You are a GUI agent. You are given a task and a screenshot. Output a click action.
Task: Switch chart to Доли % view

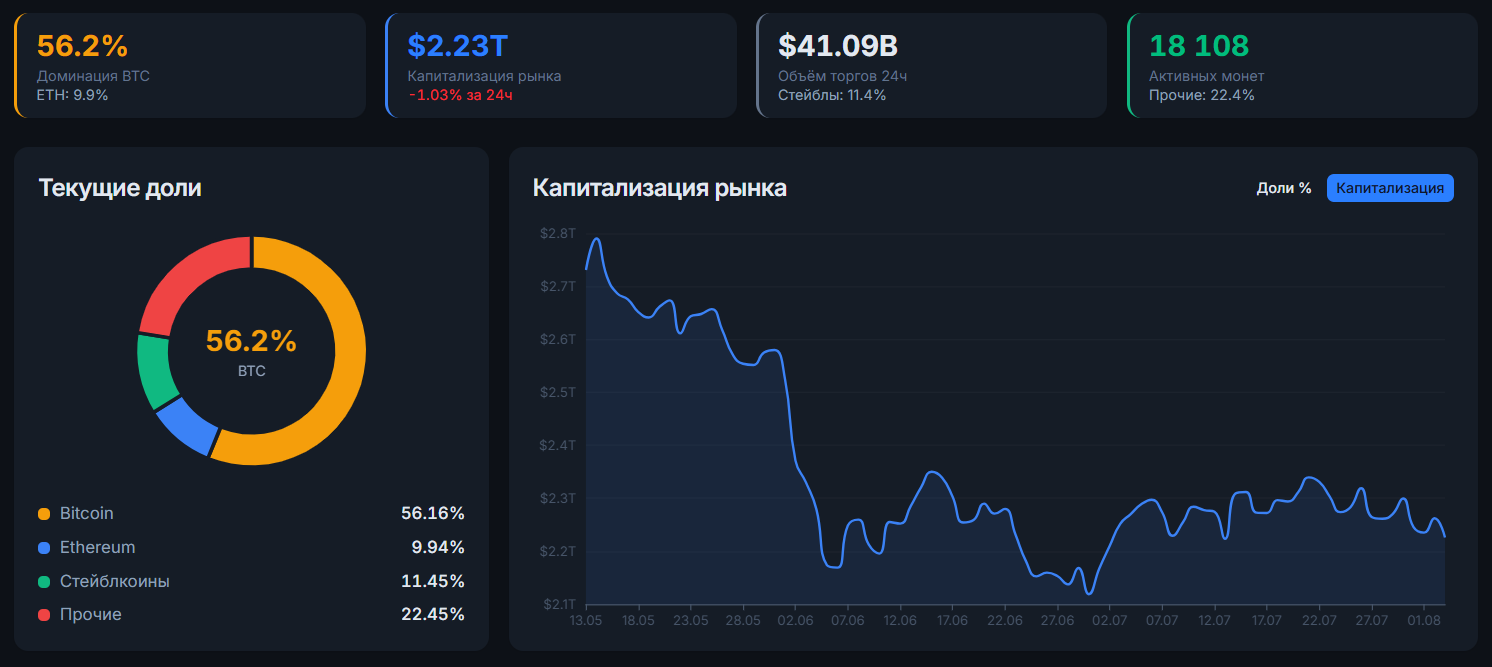[1283, 188]
